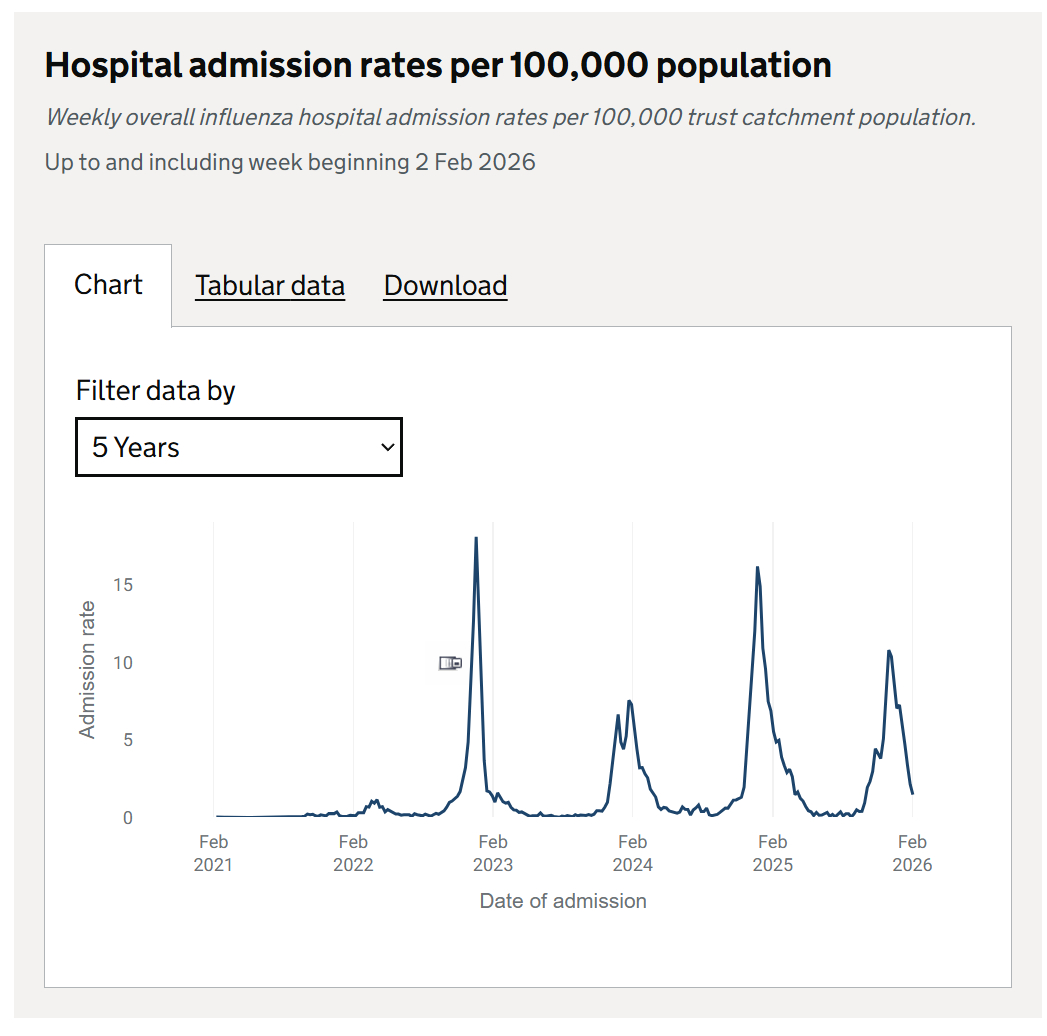Click the early 2026 peak on the line
This screenshot has width=1047, height=1036.
tap(888, 652)
